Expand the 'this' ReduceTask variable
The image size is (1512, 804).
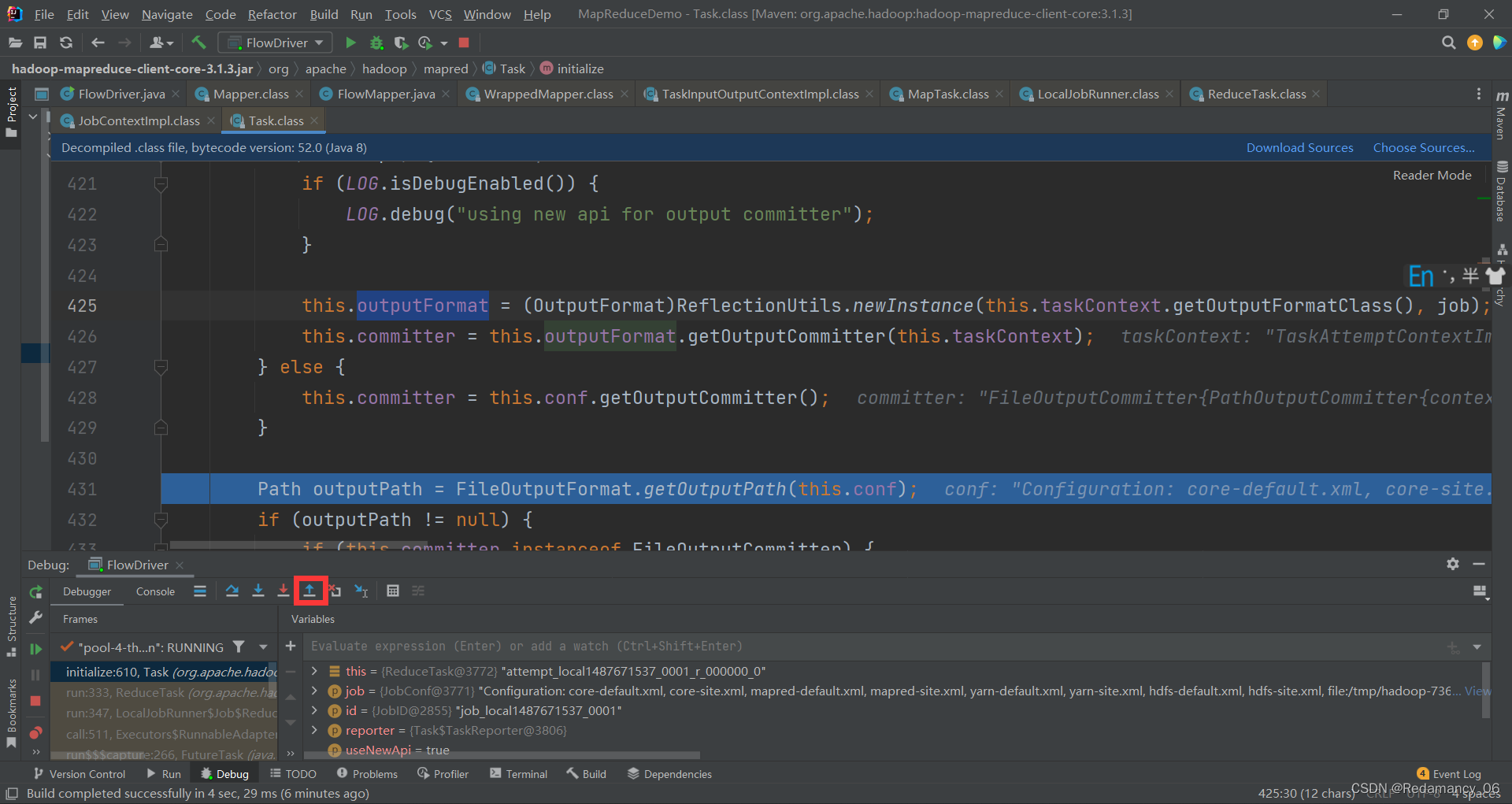(x=314, y=671)
